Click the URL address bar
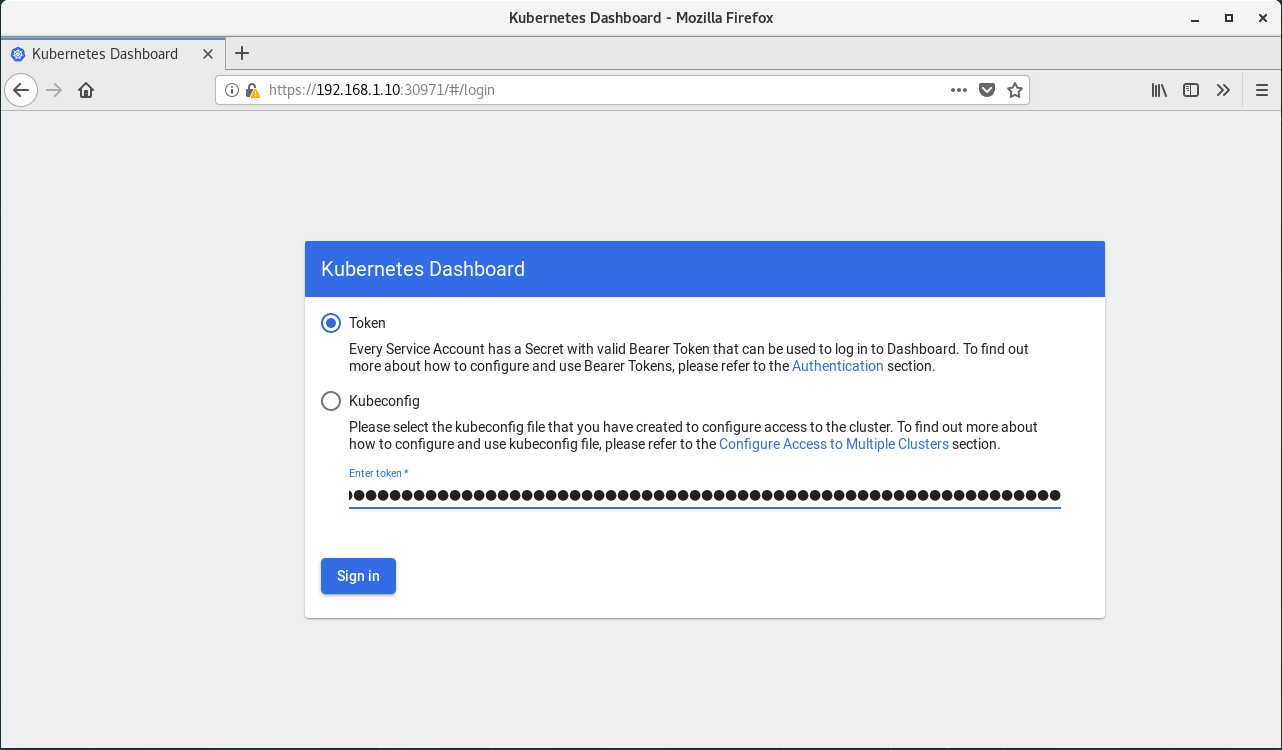The width and height of the screenshot is (1282, 750). 600,90
